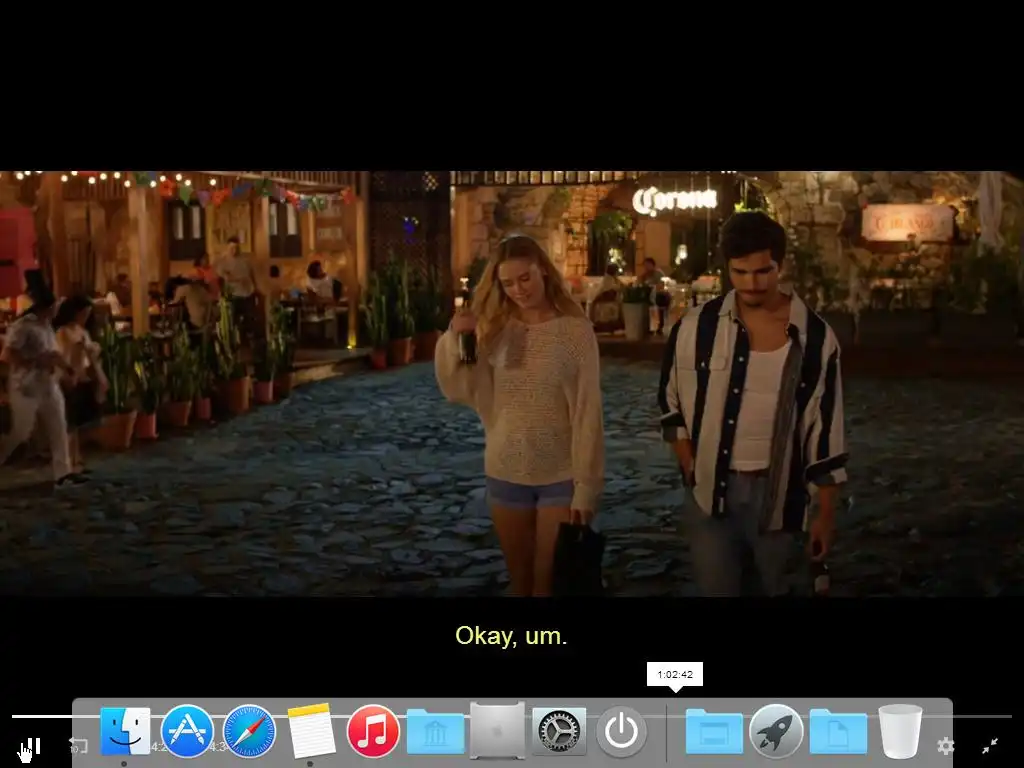Exit fullscreen with the collapse arrows icon
Viewport: 1024px width, 768px height.
(x=990, y=745)
